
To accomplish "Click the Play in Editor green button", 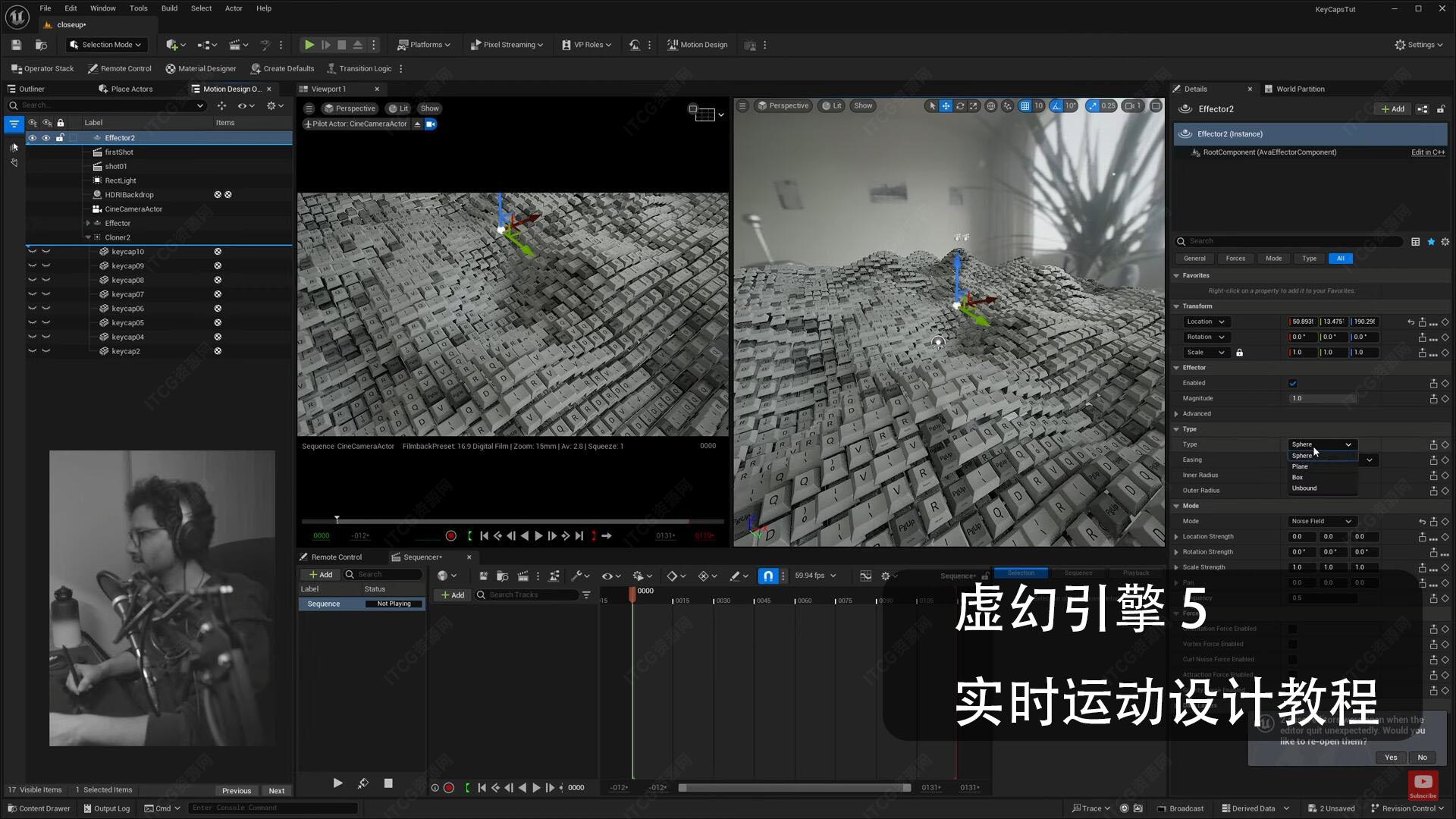I will coord(309,45).
